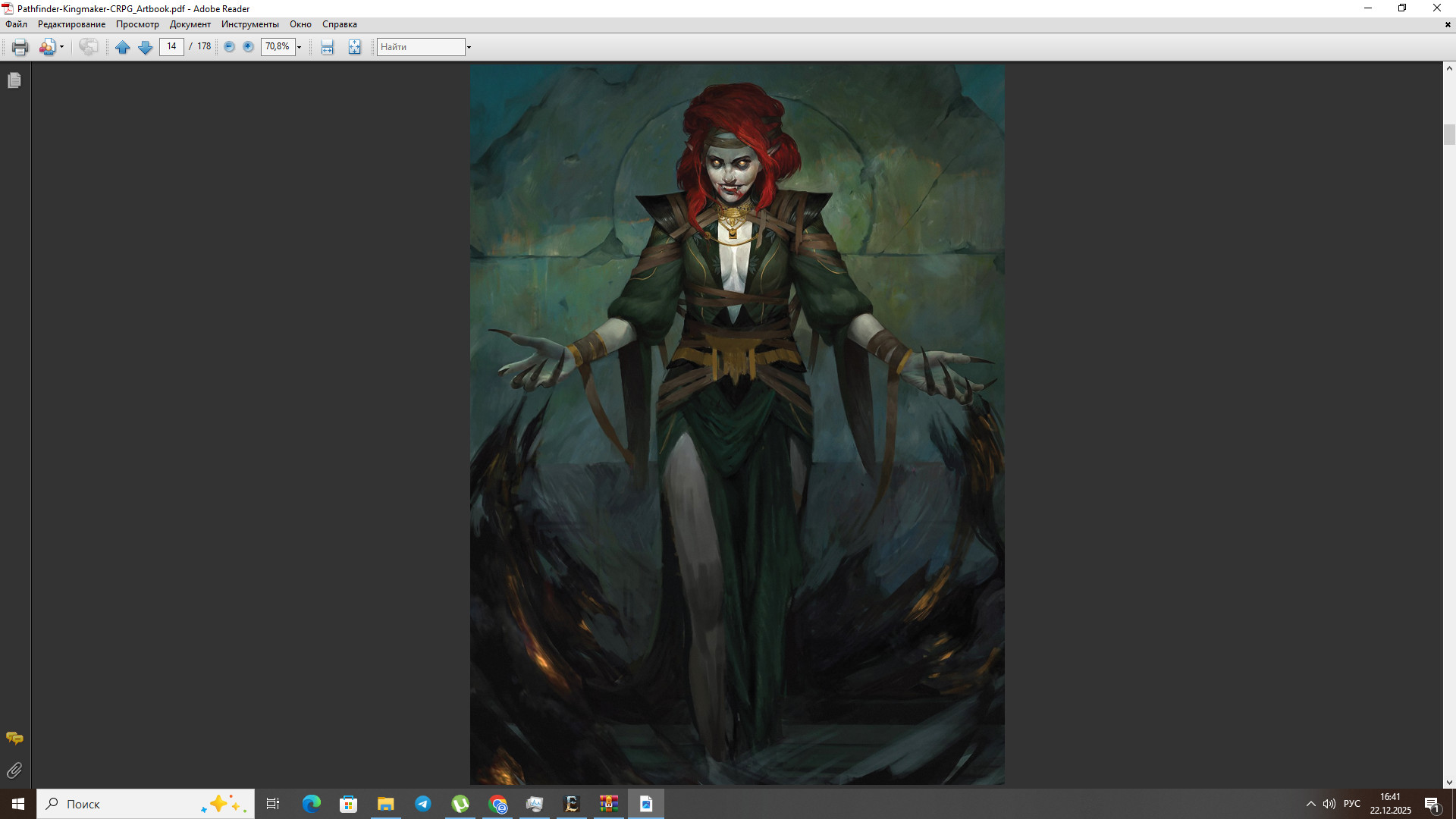The height and width of the screenshot is (819, 1456).
Task: Click the zoom out minus icon
Action: click(229, 47)
